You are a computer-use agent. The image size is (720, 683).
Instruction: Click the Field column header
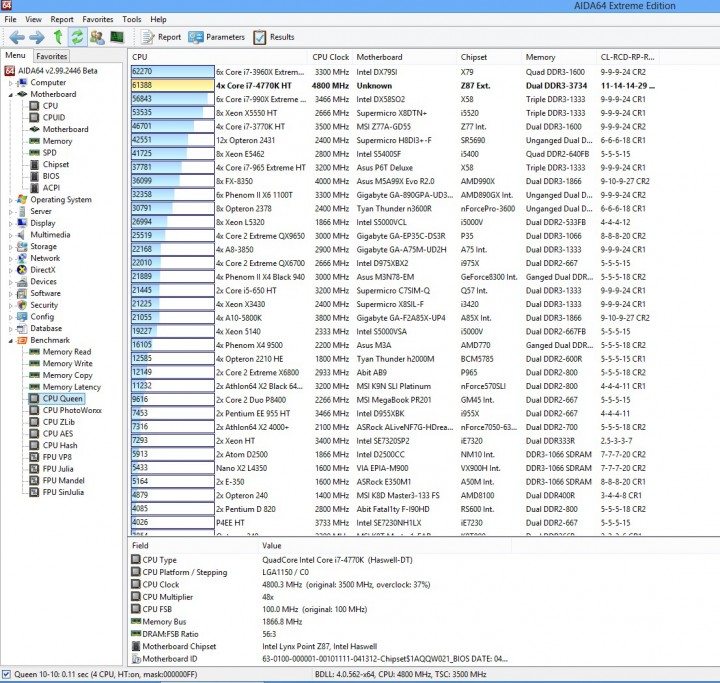pyautogui.click(x=193, y=546)
